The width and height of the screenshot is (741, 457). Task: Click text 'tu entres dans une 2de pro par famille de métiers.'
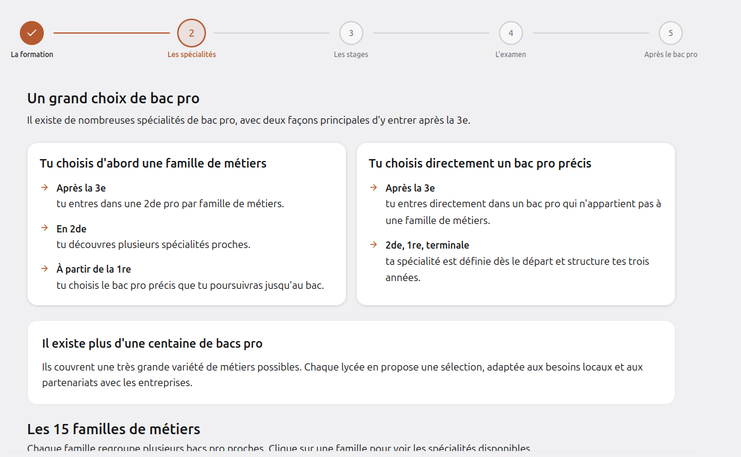(170, 204)
